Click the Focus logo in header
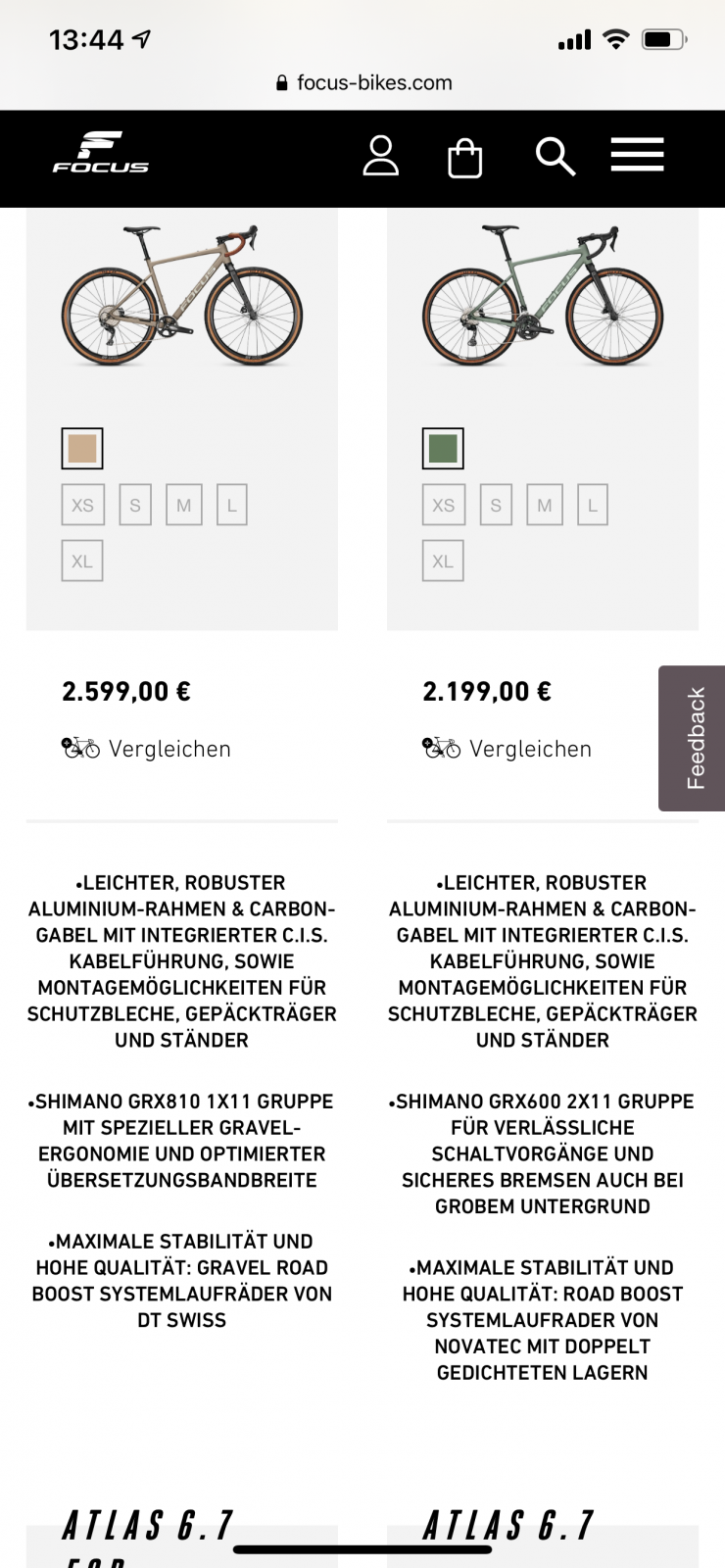725x1568 pixels. tap(101, 154)
